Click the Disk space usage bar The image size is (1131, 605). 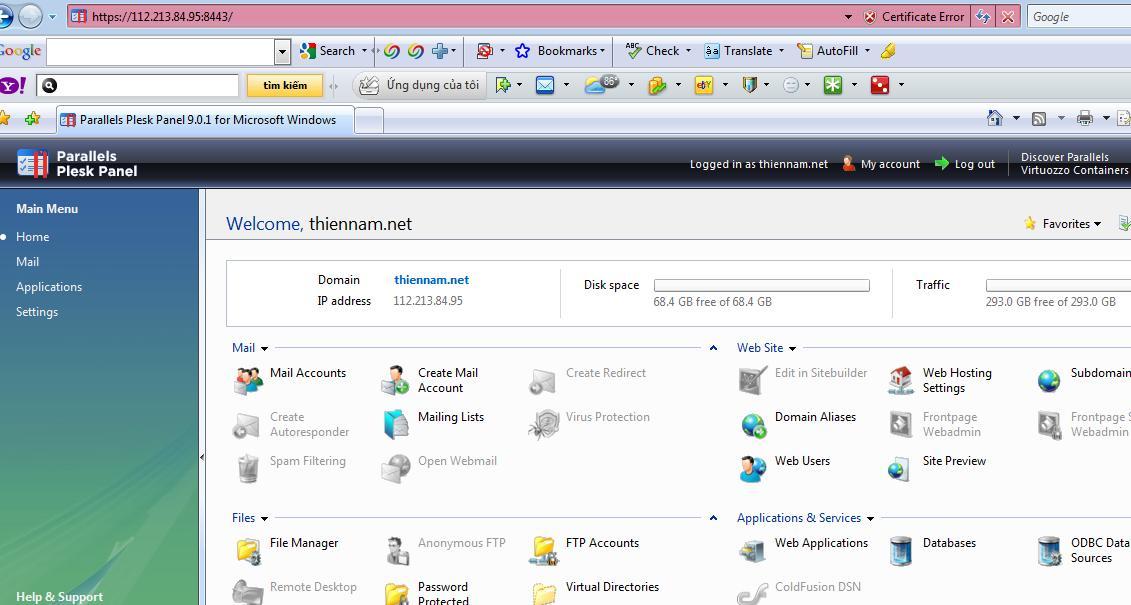point(762,286)
